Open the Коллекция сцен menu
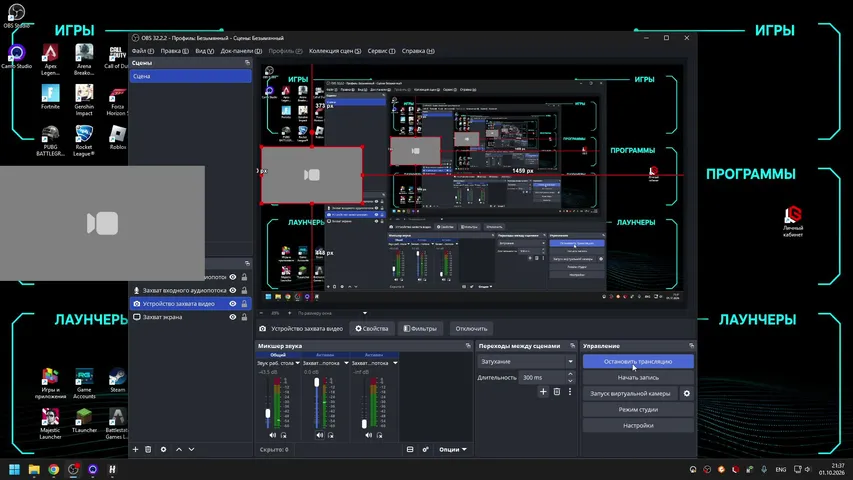Viewport: 853px width, 480px height. point(335,51)
